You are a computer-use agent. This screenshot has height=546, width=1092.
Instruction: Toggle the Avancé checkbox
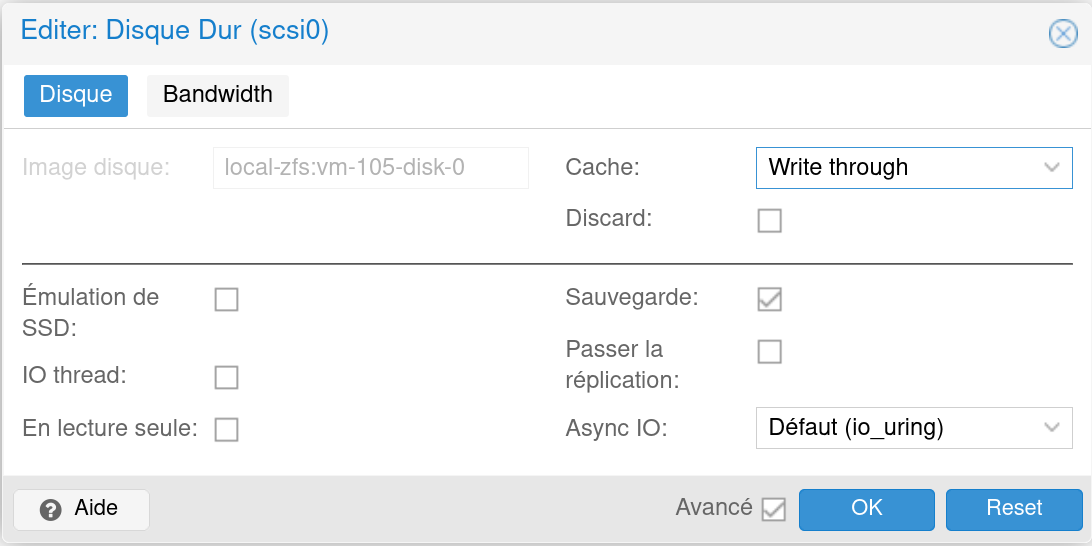(x=774, y=510)
